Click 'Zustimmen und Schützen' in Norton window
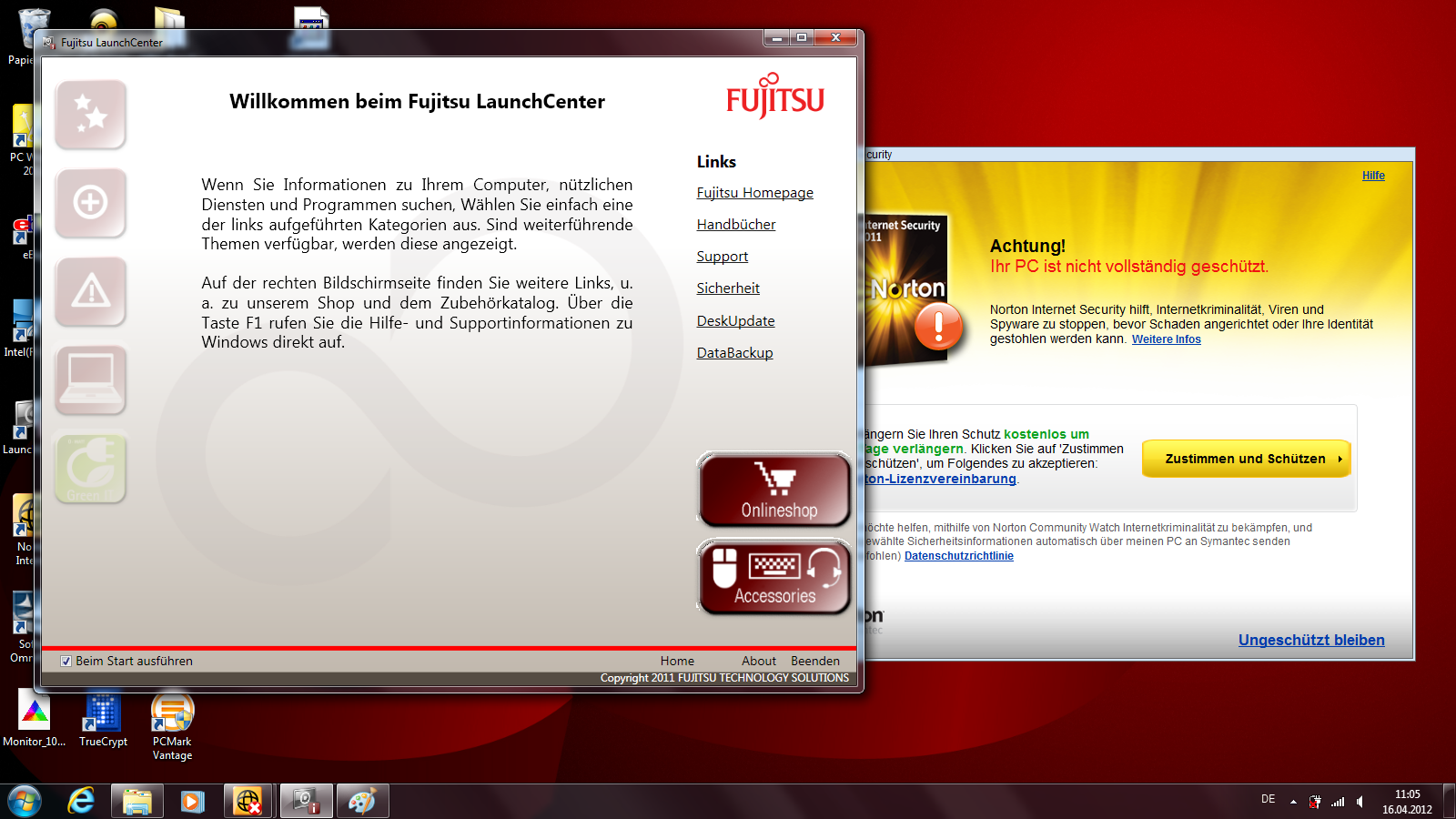 click(1246, 459)
